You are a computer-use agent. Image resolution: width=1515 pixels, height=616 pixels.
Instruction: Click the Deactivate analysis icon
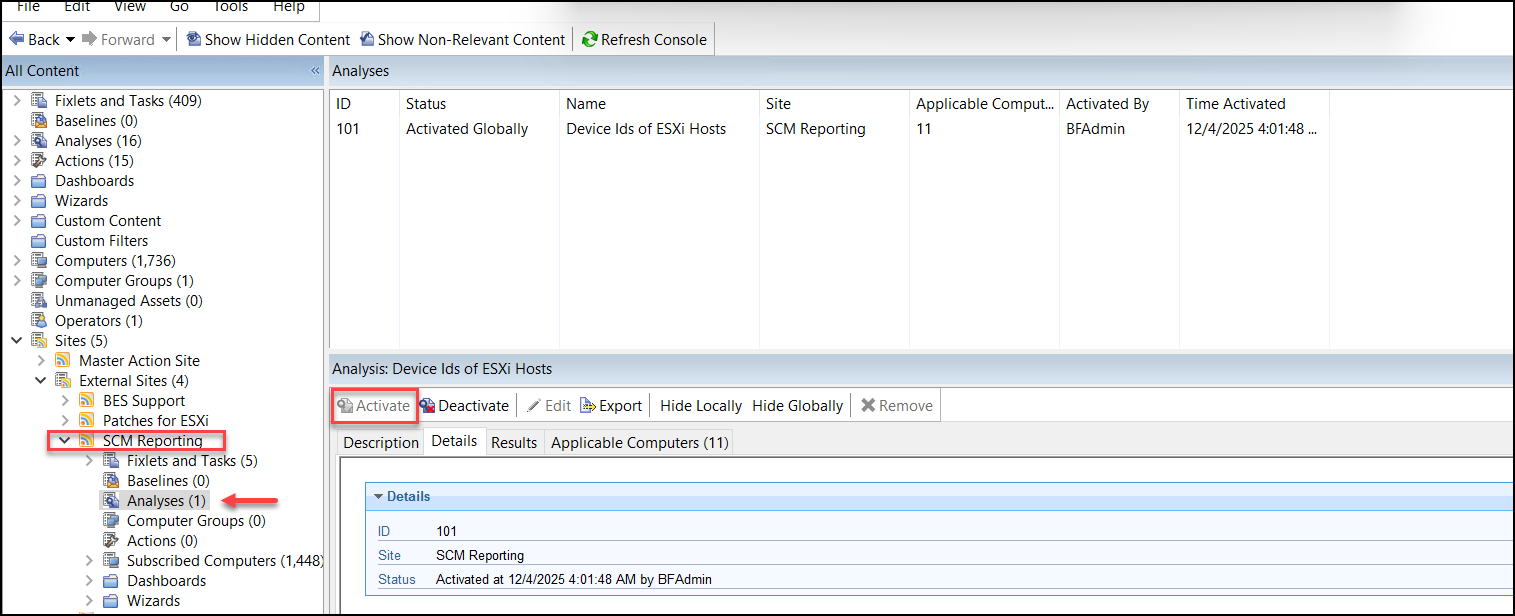point(427,406)
